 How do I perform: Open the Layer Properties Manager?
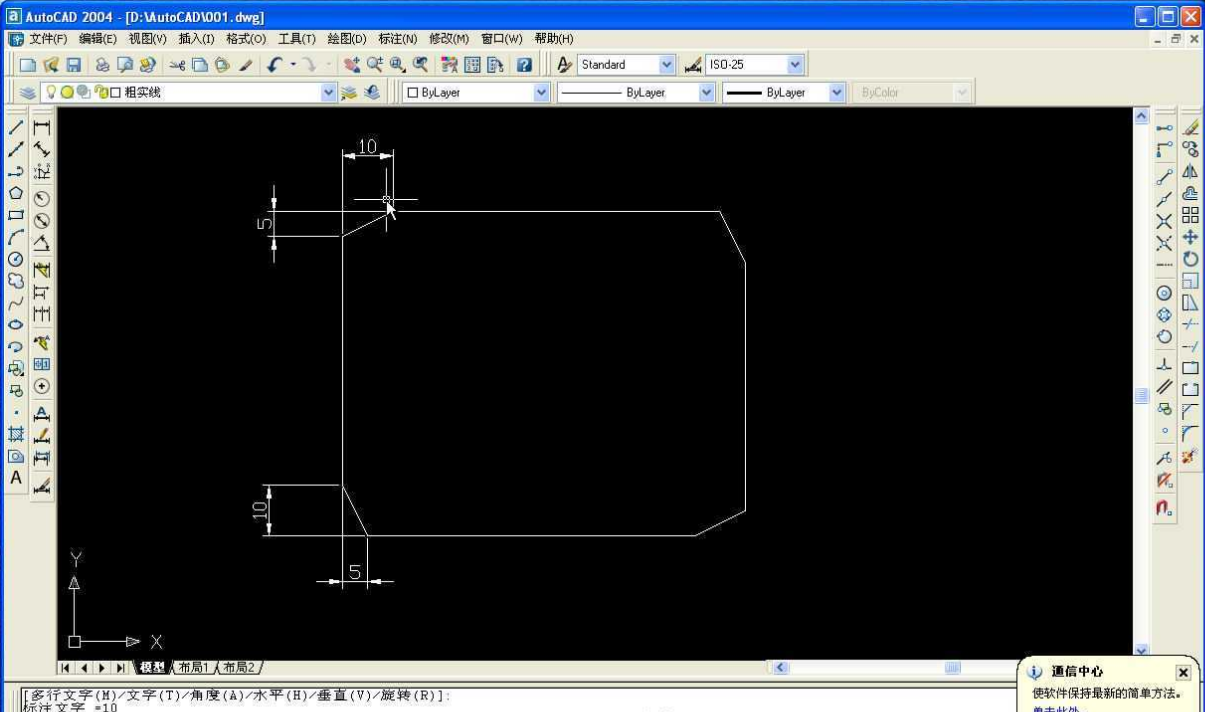pos(29,92)
